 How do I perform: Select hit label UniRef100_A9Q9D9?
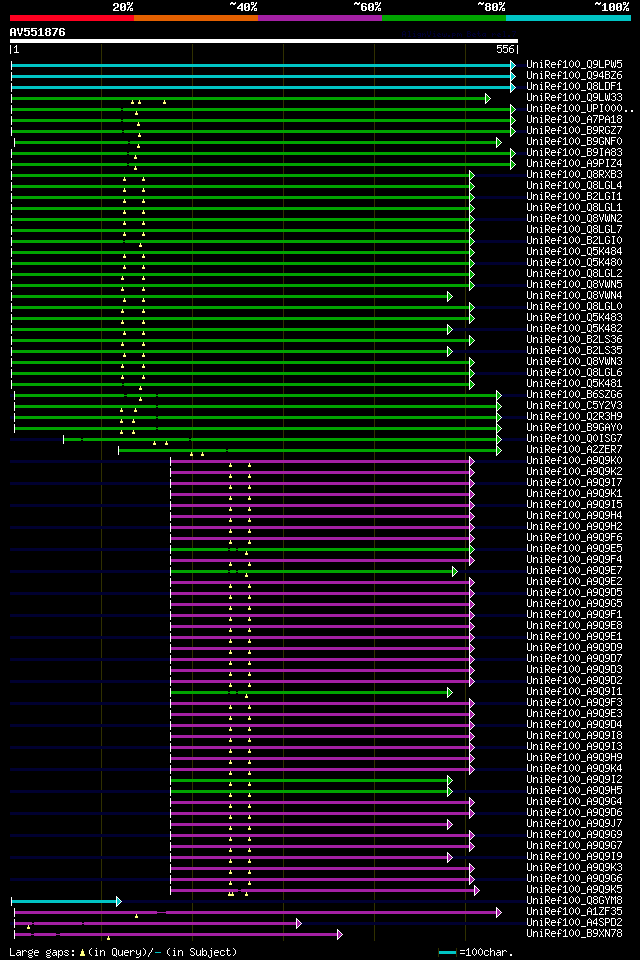574,648
